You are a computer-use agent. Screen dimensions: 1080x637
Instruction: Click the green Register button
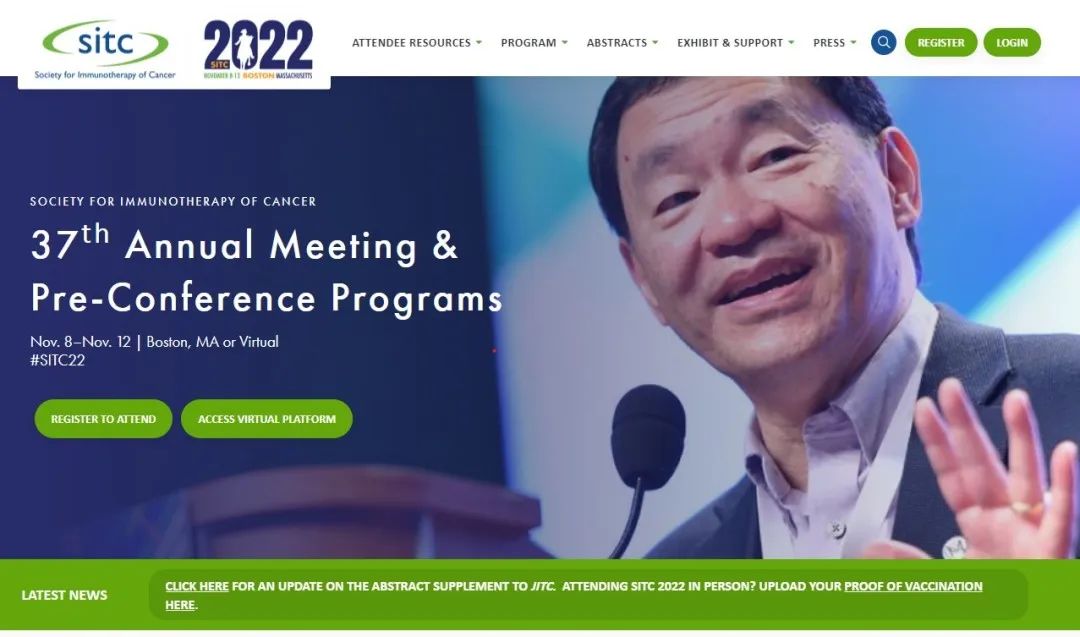tap(941, 43)
